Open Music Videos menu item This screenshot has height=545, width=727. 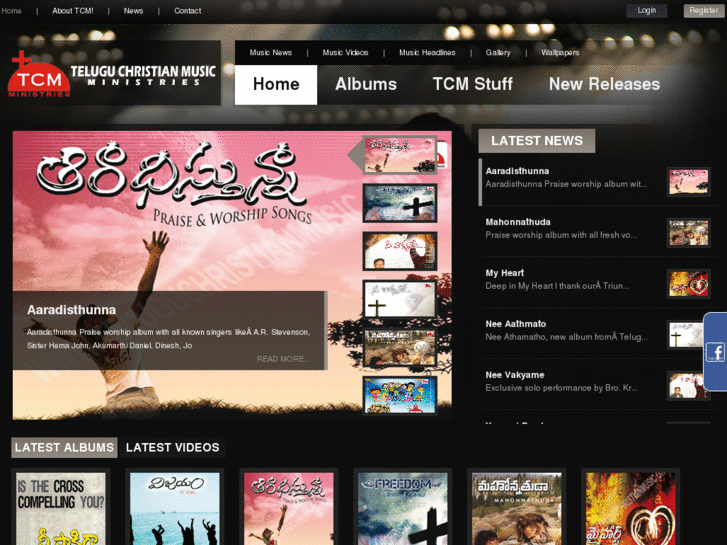(x=345, y=52)
